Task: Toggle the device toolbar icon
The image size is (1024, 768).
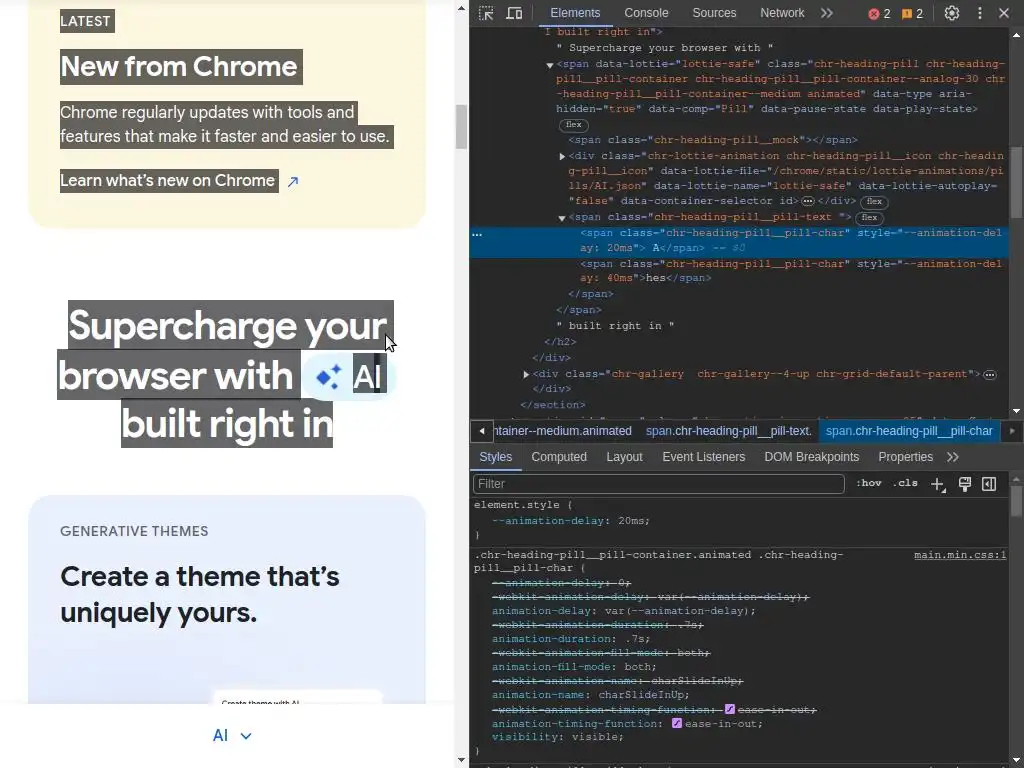Action: point(515,13)
